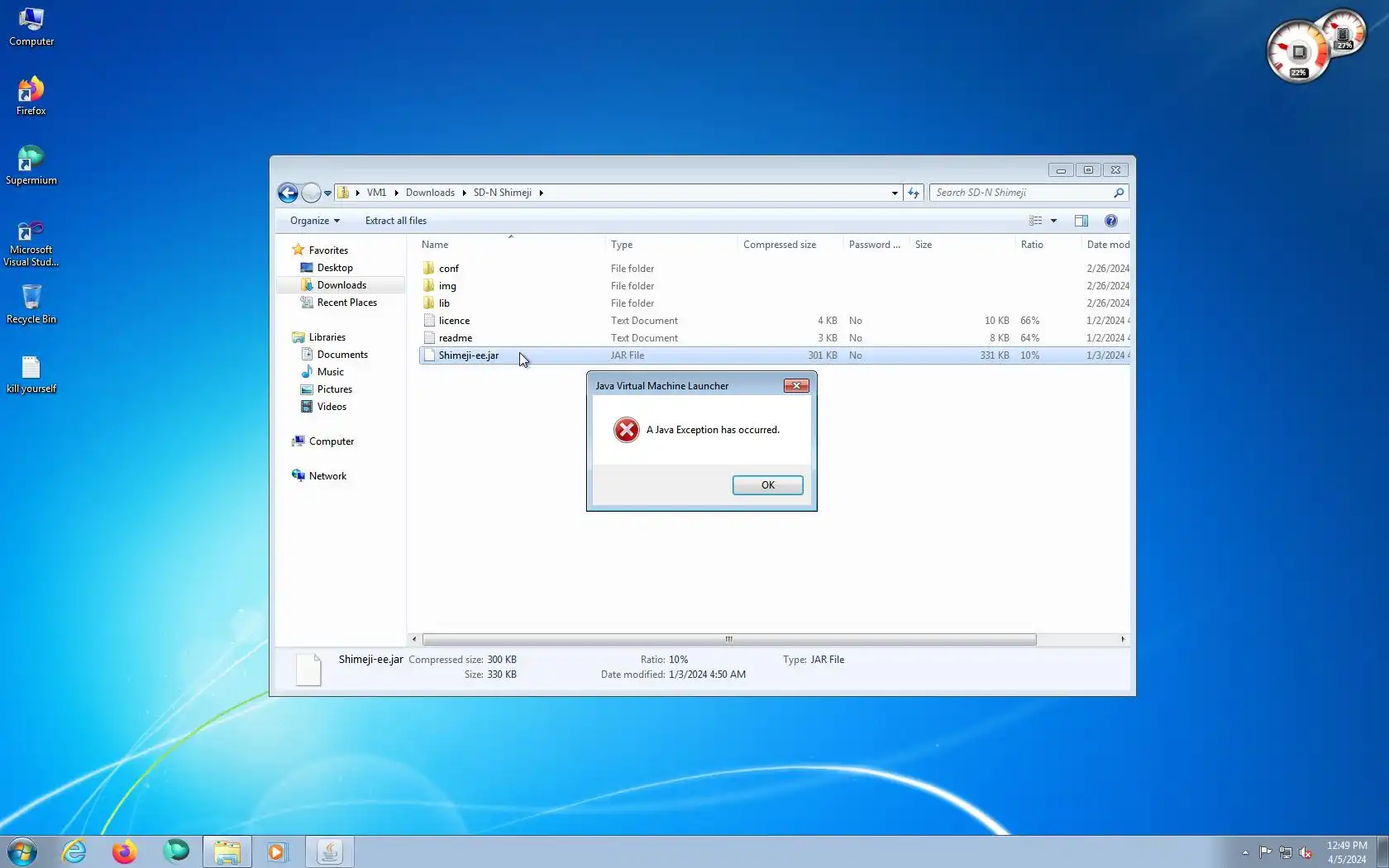Sort by the Password column header
The height and width of the screenshot is (868, 1389).
[x=876, y=245]
